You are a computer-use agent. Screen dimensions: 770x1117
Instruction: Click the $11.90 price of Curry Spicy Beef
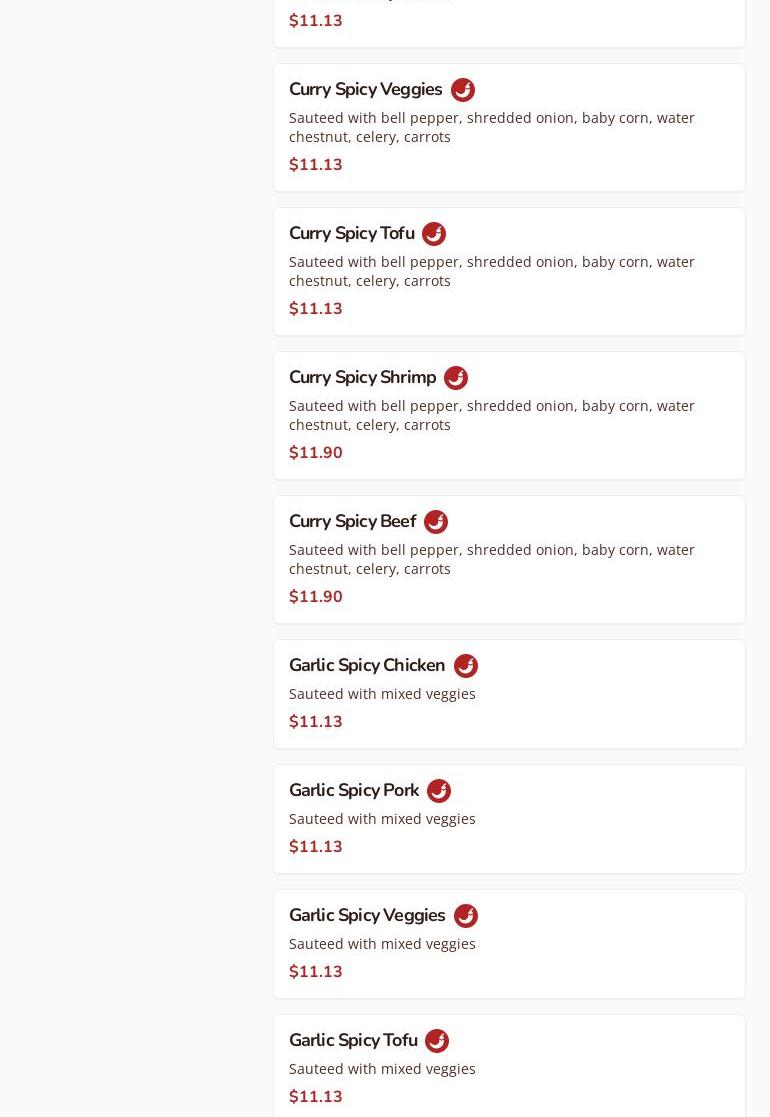point(316,597)
